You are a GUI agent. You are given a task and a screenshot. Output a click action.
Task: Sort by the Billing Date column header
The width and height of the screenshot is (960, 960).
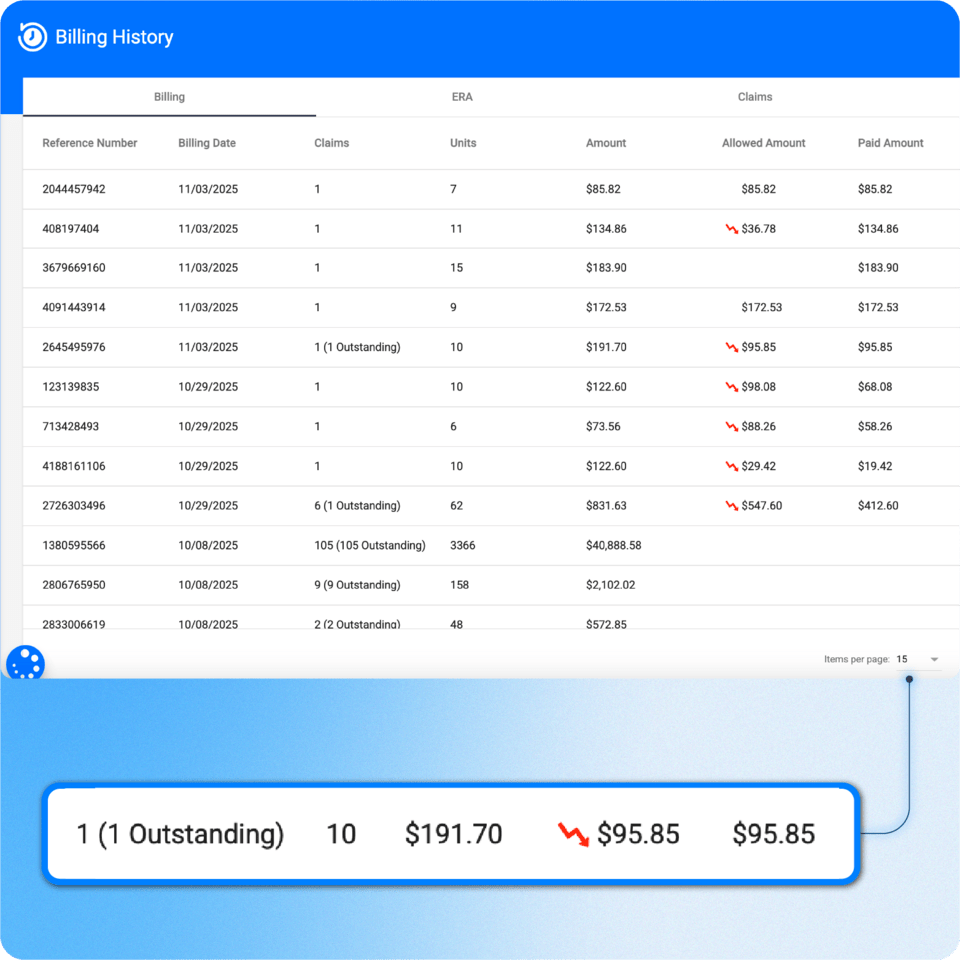(x=206, y=143)
